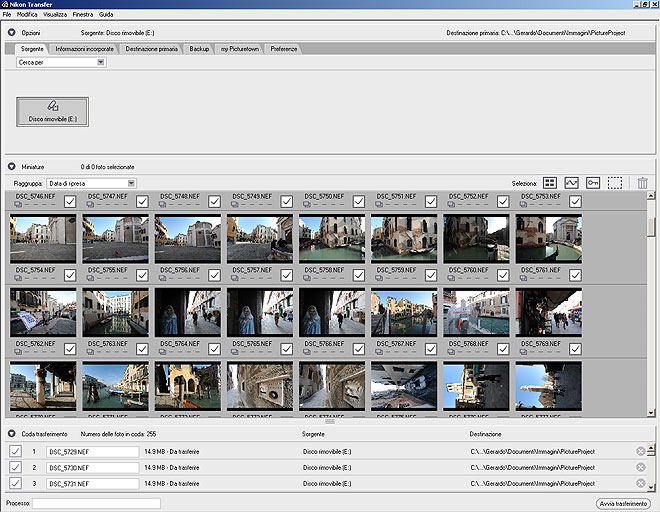Switch to the Destinazione primaria tab
This screenshot has height=512, width=660.
152,49
